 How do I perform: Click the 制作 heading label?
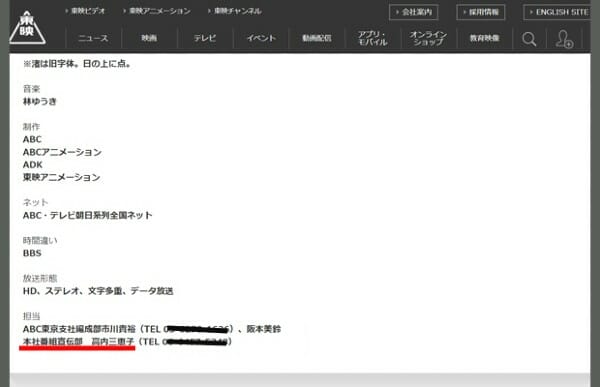click(x=31, y=127)
